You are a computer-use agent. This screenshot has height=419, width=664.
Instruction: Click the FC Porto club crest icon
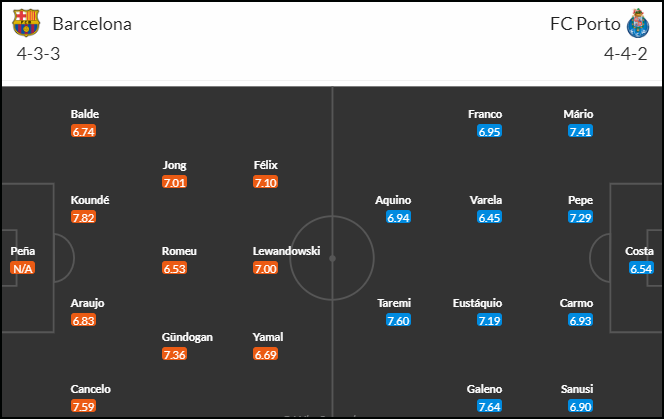point(638,23)
